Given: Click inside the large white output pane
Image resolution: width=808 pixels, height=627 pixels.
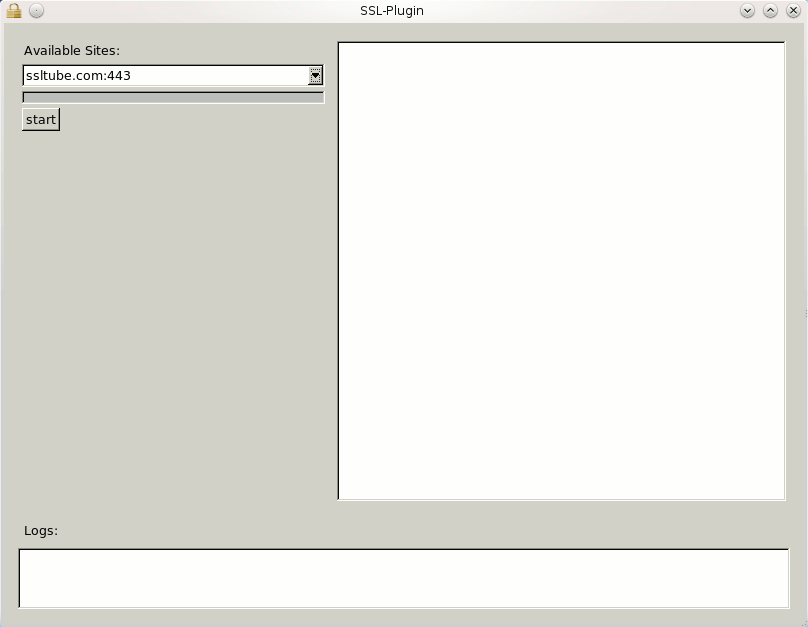Looking at the screenshot, I should pyautogui.click(x=561, y=270).
